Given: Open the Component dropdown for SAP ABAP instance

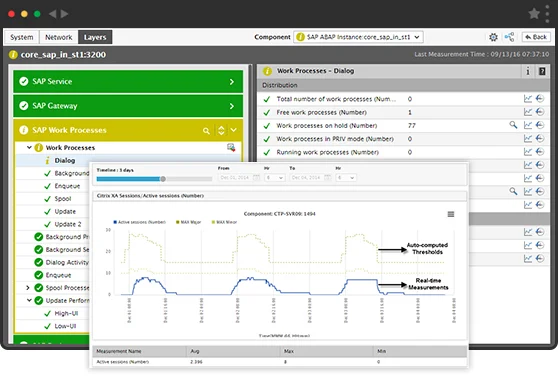Looking at the screenshot, I should (x=359, y=37).
